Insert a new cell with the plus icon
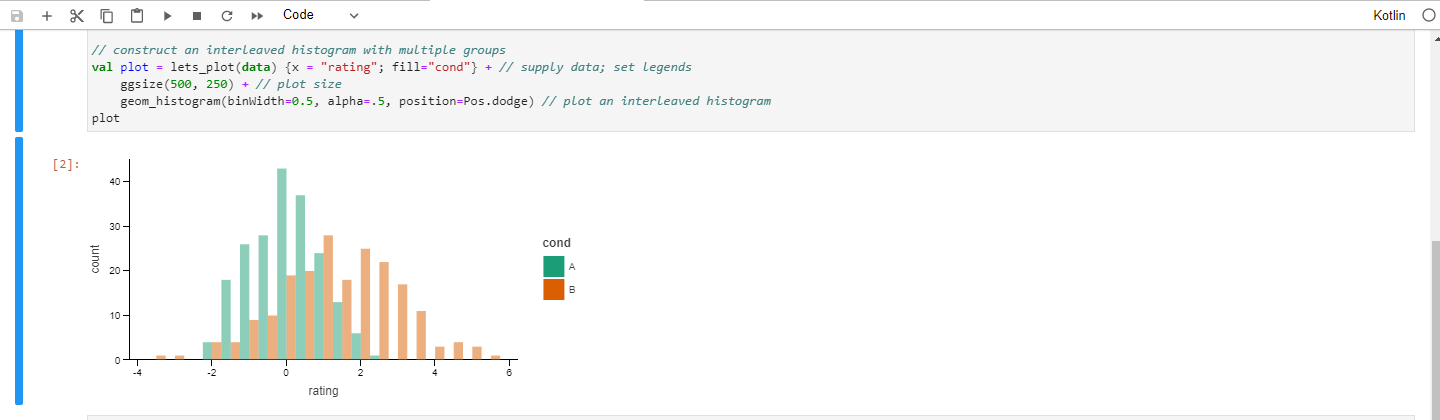 pyautogui.click(x=46, y=16)
